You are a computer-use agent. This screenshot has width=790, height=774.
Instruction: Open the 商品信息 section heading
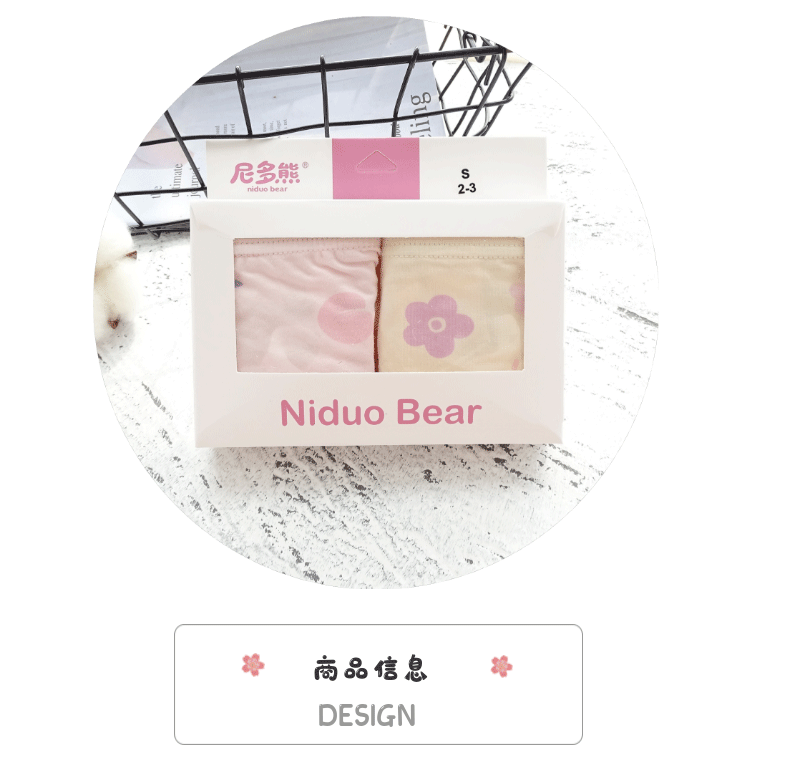[370, 669]
